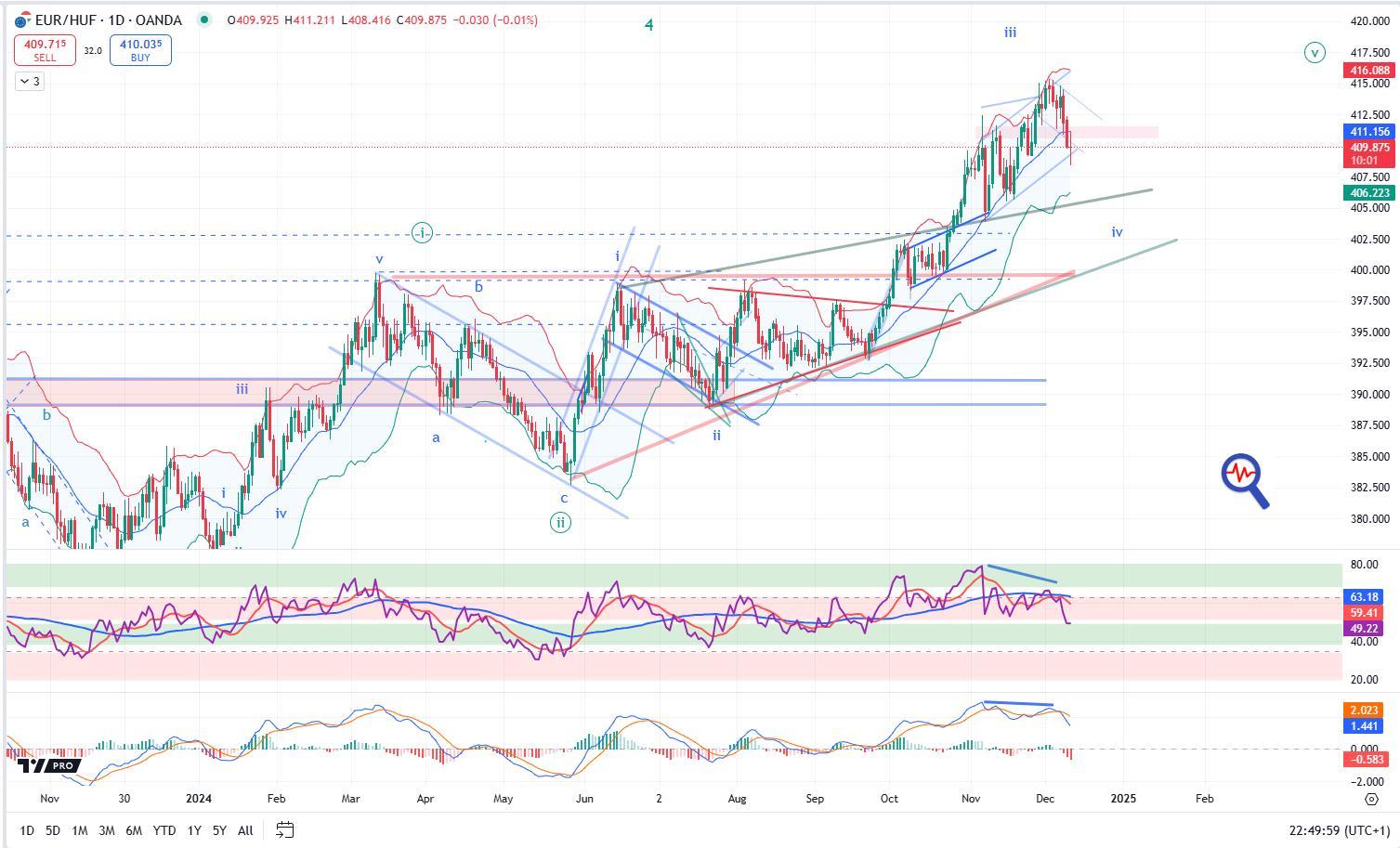Viewport: 1400px width, 848px height.
Task: Click the 2.023 orange MACD value label
Action: pos(1364,711)
